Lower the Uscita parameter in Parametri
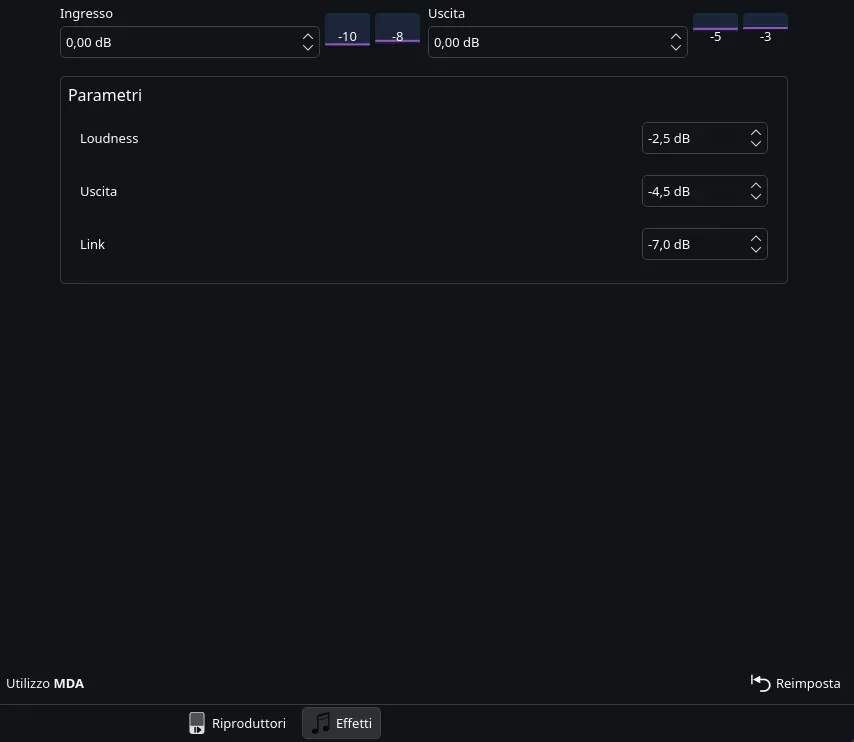Screen dimensions: 854x742 [x=756, y=197]
